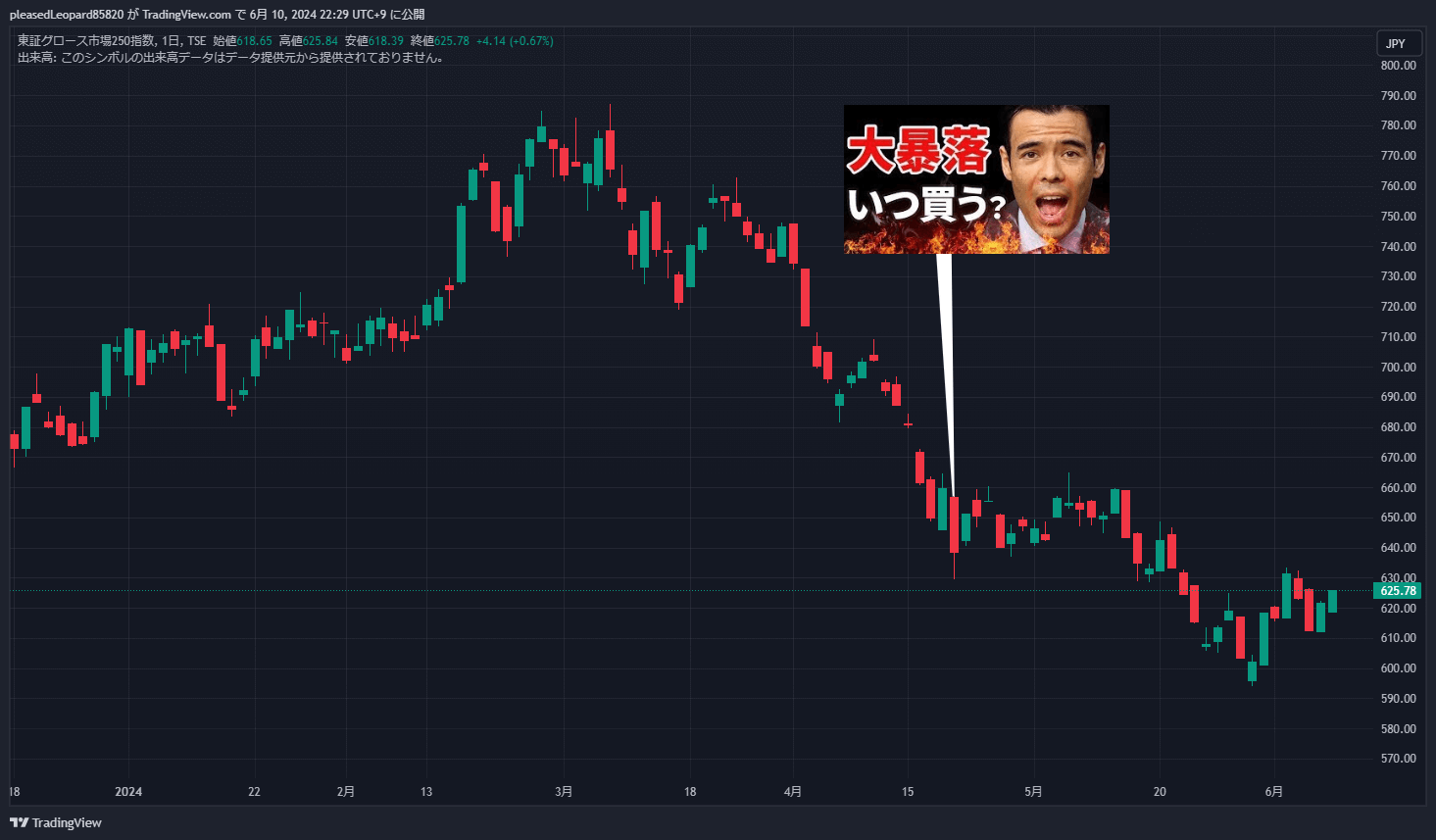
Task: Click the TradingView logo icon
Action: click(19, 822)
